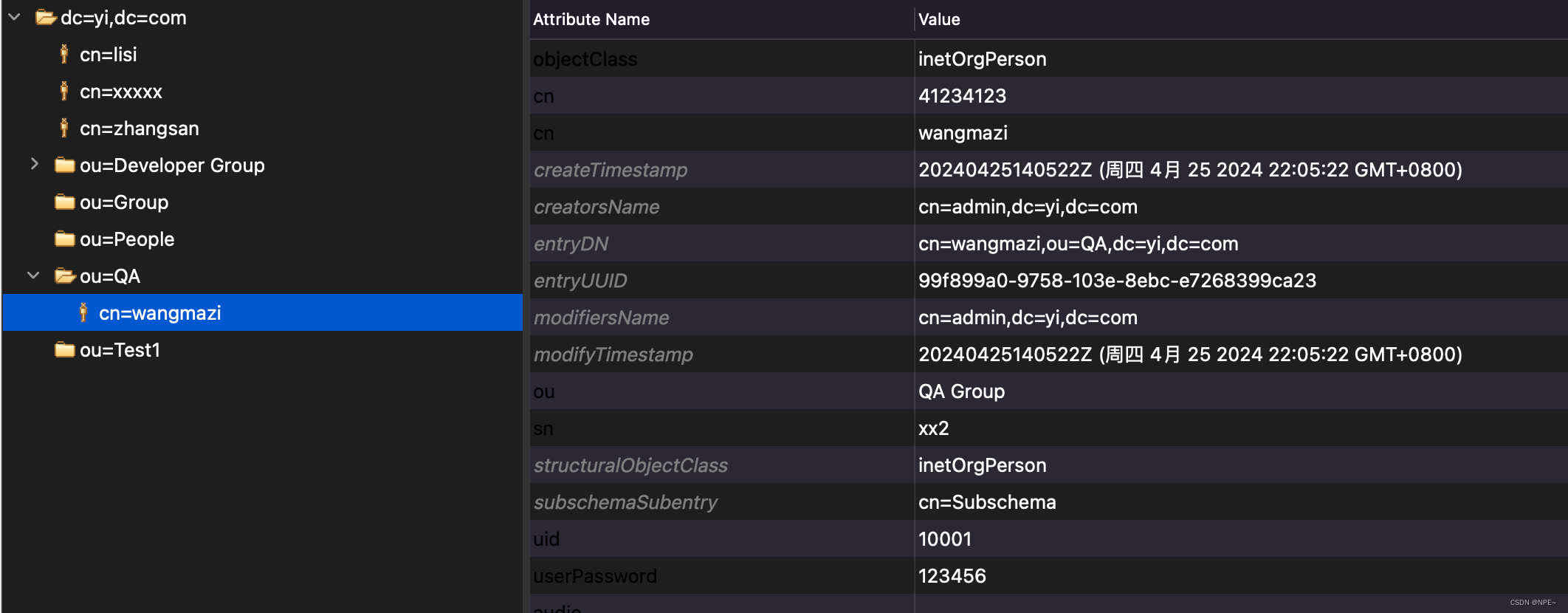Image resolution: width=1568 pixels, height=613 pixels.
Task: Click the userPassword value 123456
Action: coord(952,576)
